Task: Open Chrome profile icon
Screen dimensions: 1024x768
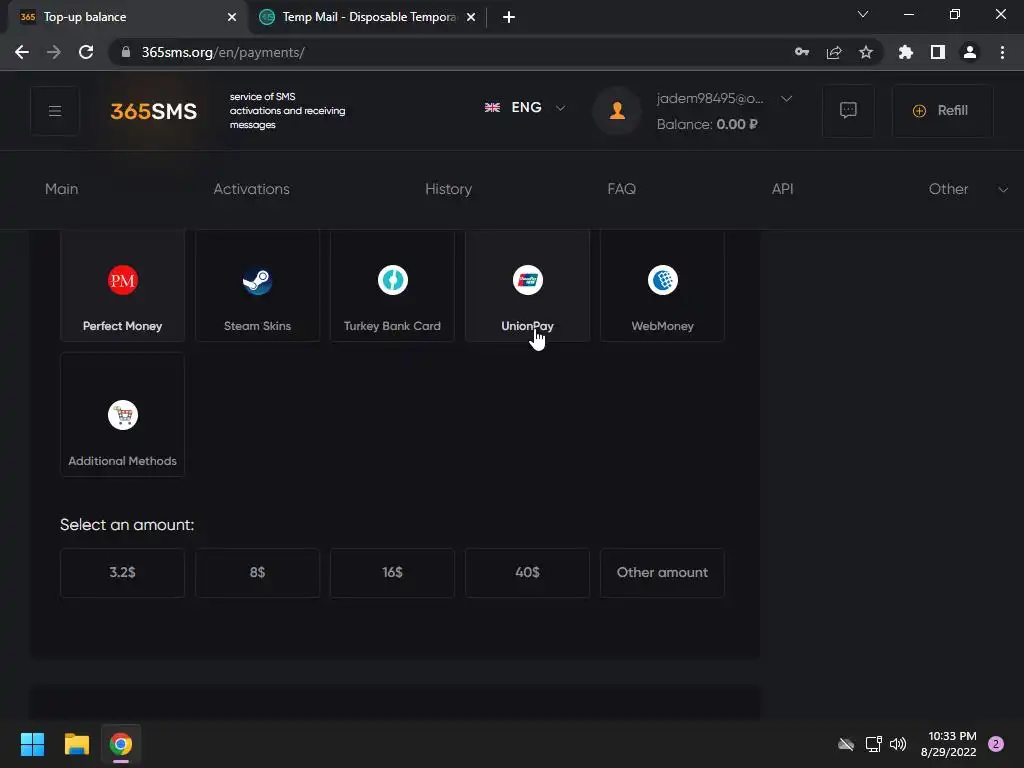Action: (970, 52)
